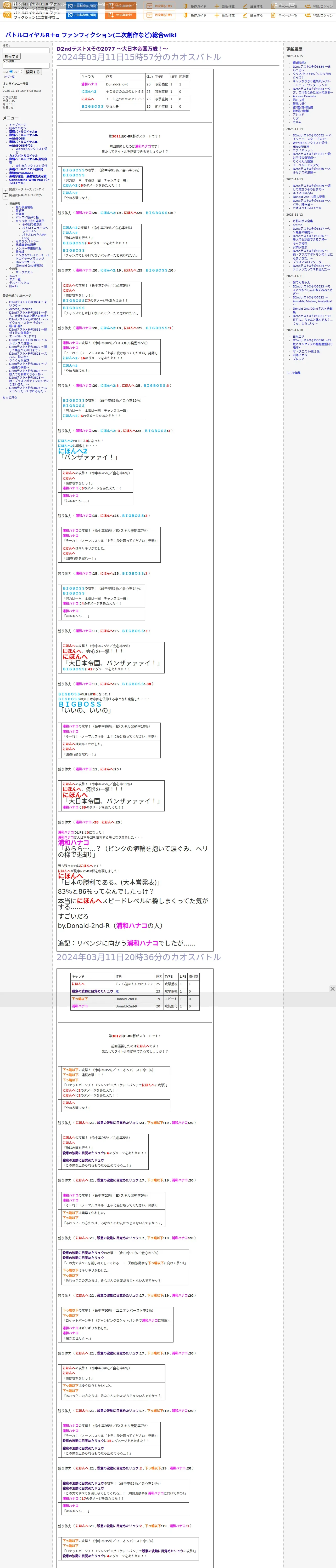Open エーペルージュ[???] in recently created pages
Image resolution: width=336 pixels, height=1568 pixels.
(23, 337)
